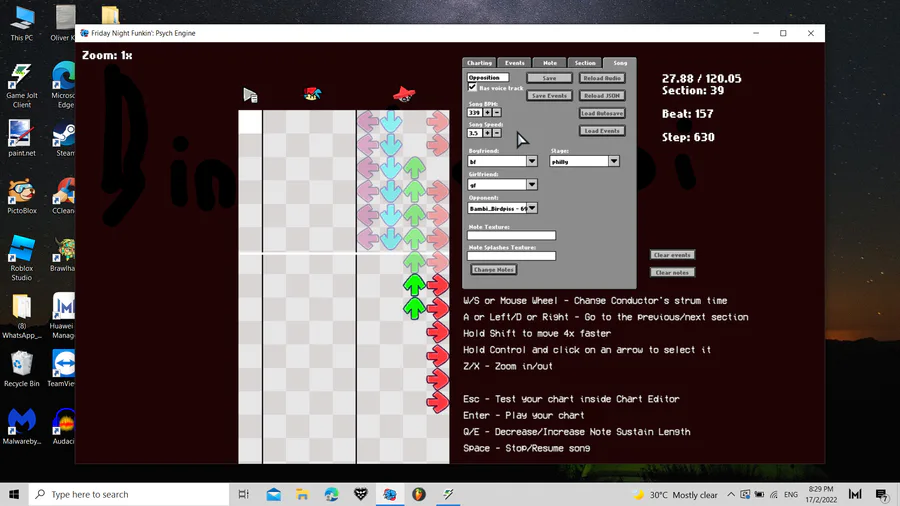Open TeamViewer desktop shortcut
This screenshot has width=900, height=506.
[62, 369]
